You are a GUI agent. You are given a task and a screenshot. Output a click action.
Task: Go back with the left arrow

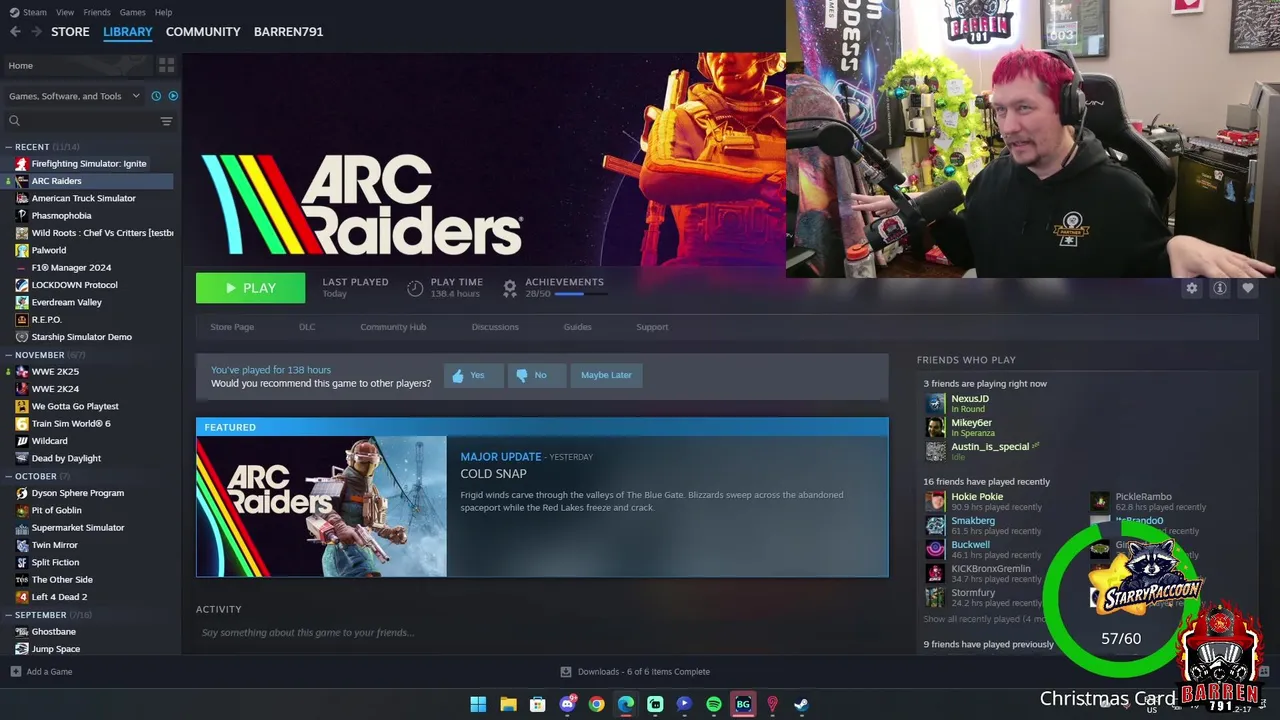point(15,32)
